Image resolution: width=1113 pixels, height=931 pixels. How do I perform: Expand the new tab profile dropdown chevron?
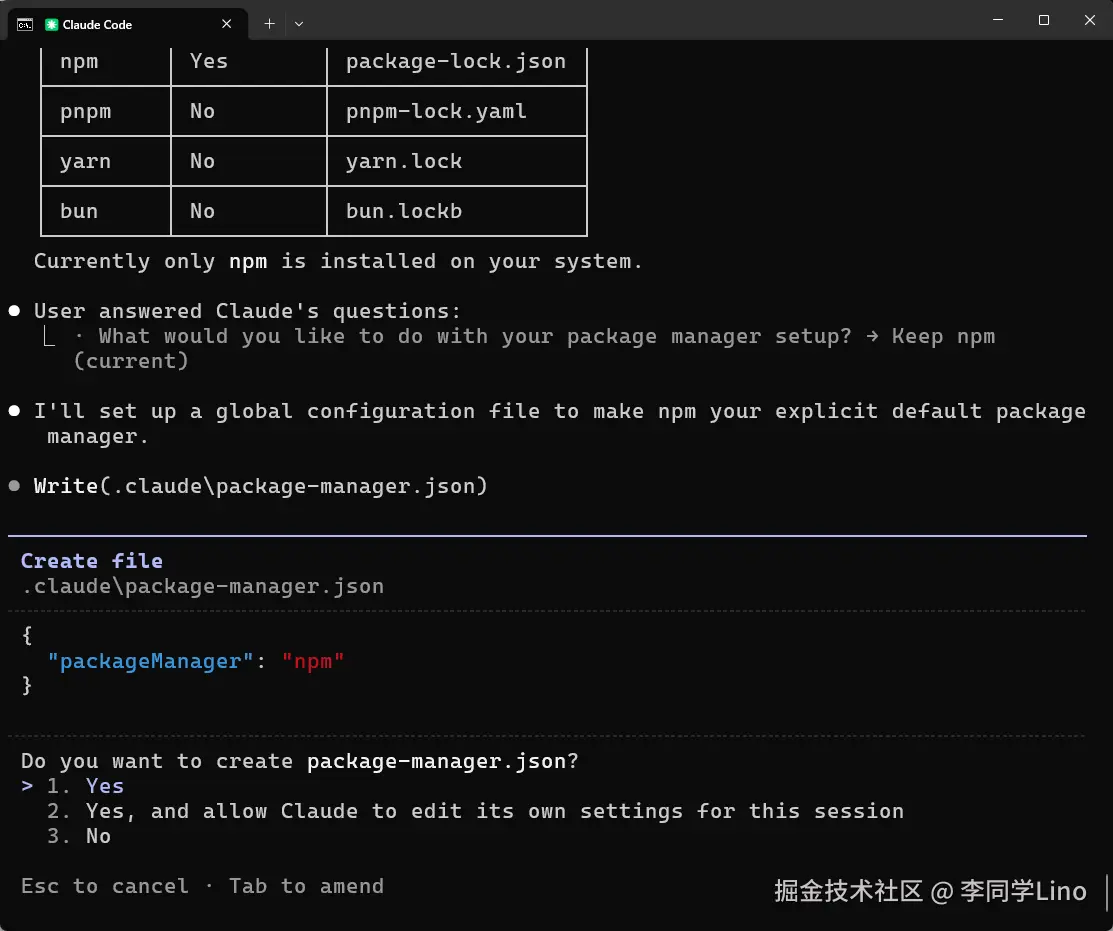pos(299,24)
